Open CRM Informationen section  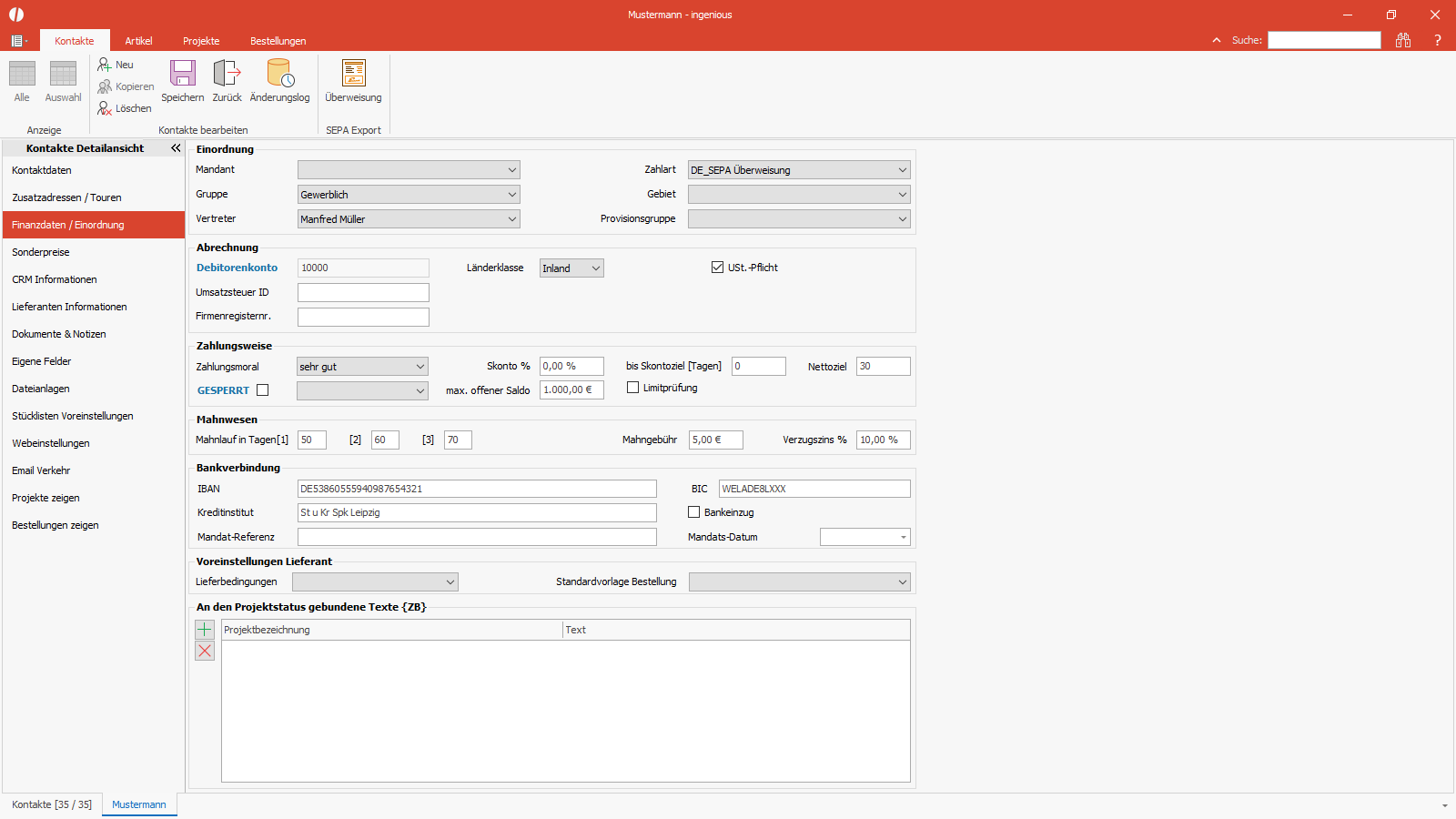[x=94, y=279]
